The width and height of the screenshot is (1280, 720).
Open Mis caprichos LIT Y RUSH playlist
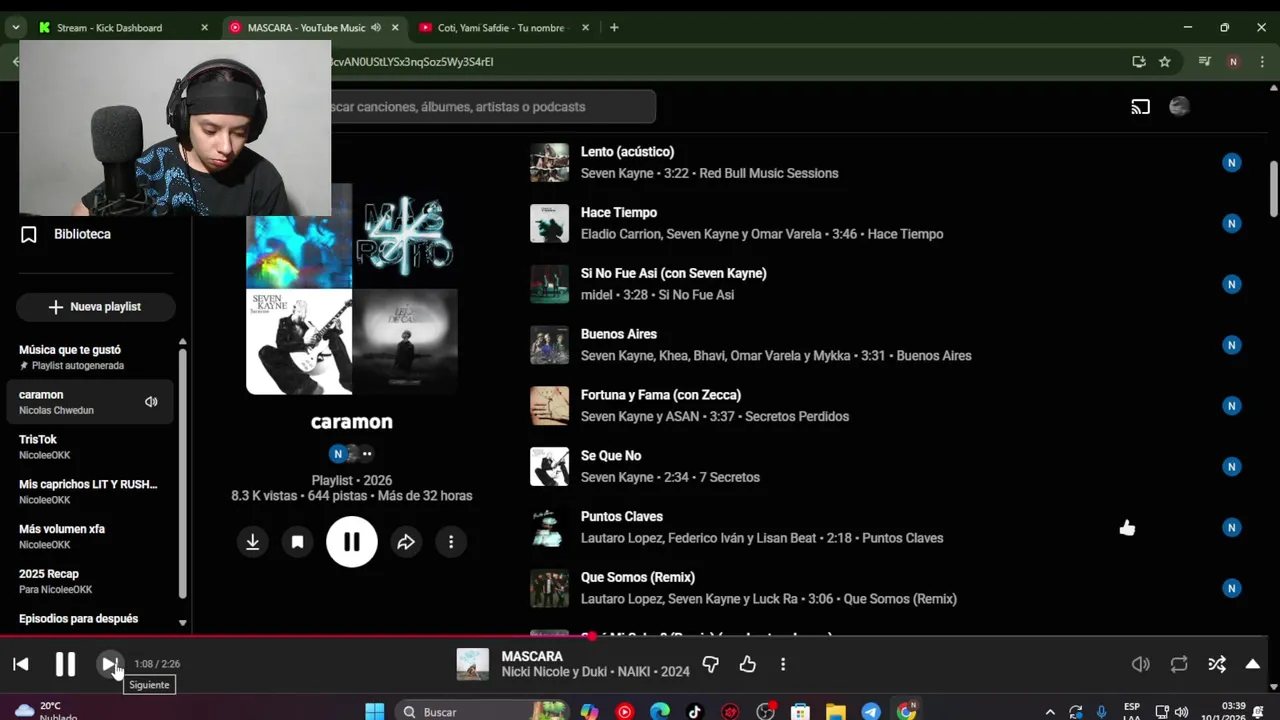coord(90,491)
